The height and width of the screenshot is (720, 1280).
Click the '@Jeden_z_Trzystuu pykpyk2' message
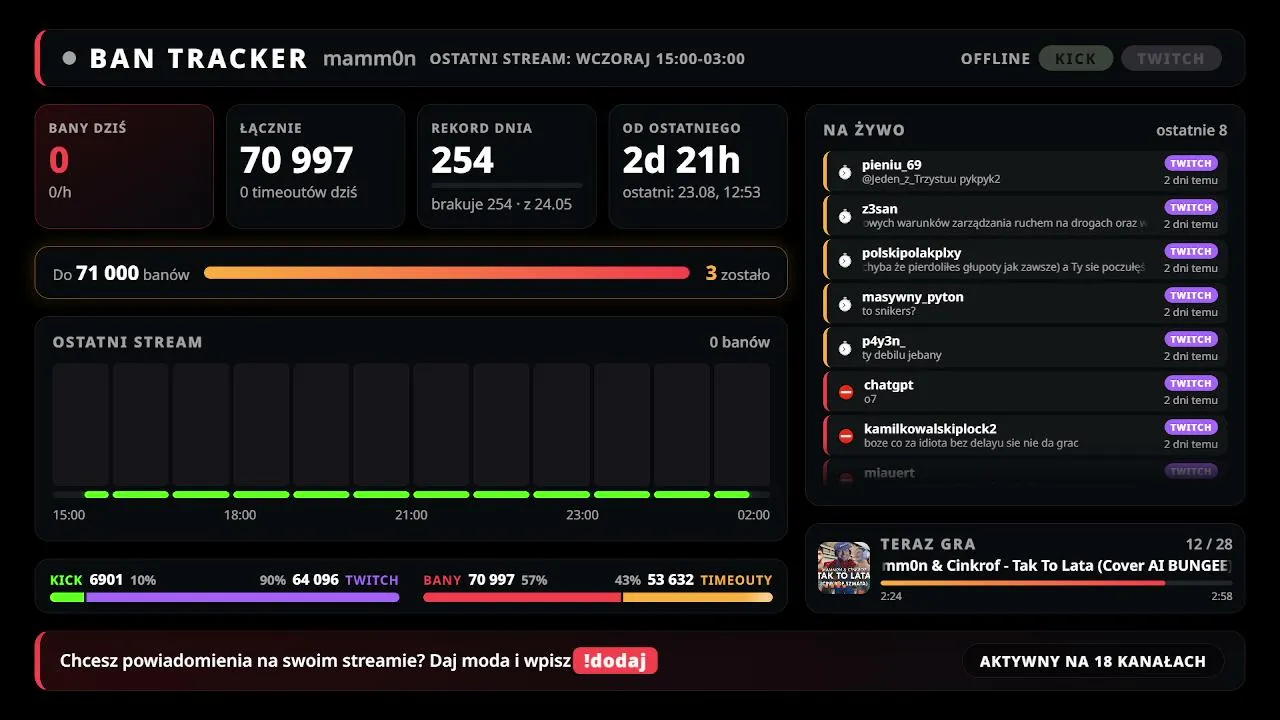tap(931, 180)
